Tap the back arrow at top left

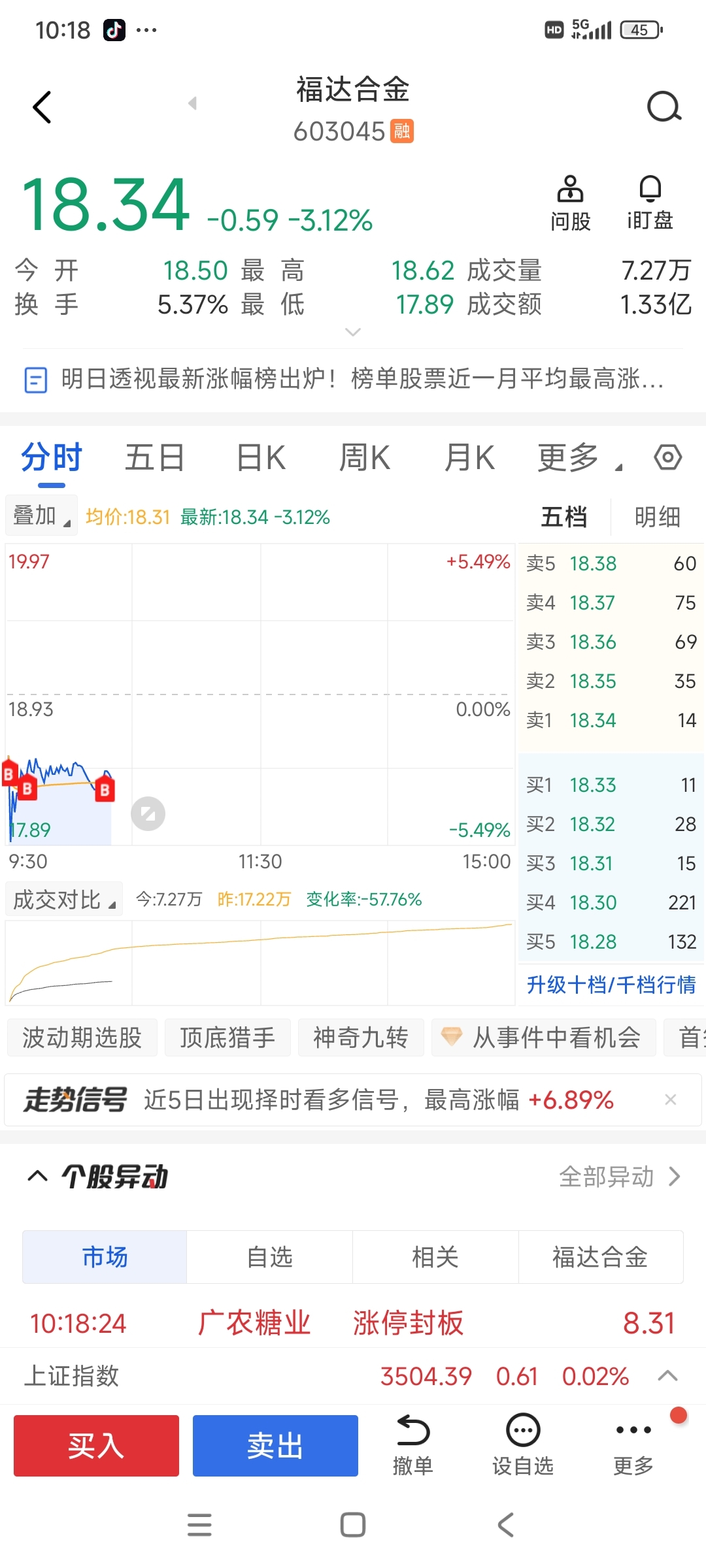pos(42,107)
